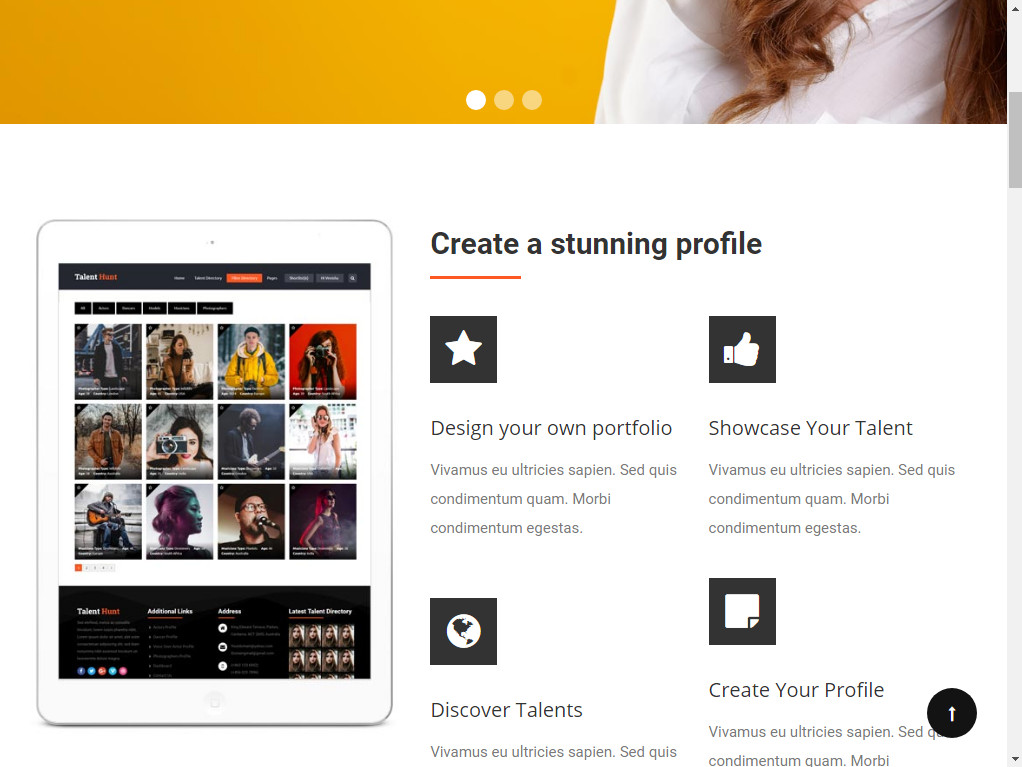The width and height of the screenshot is (1022, 767).
Task: Open the Discover Talents heading
Action: tap(506, 710)
